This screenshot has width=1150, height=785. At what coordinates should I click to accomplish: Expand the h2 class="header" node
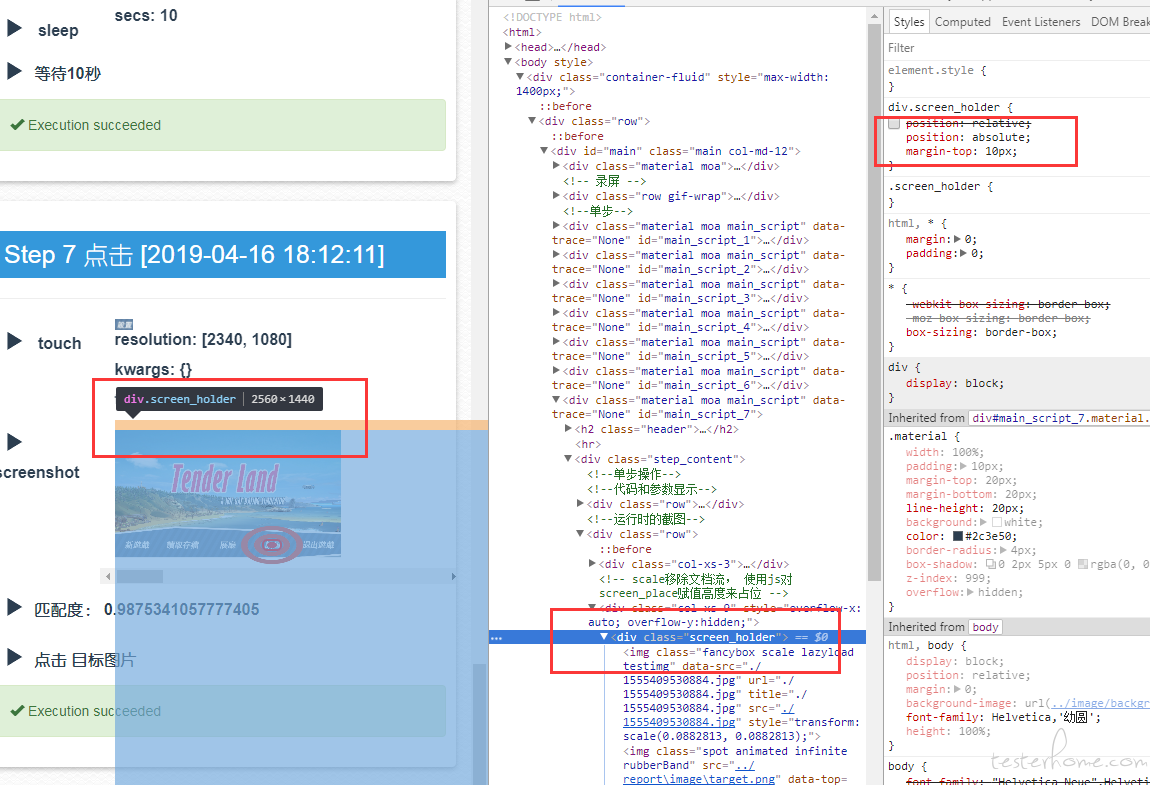(x=568, y=428)
